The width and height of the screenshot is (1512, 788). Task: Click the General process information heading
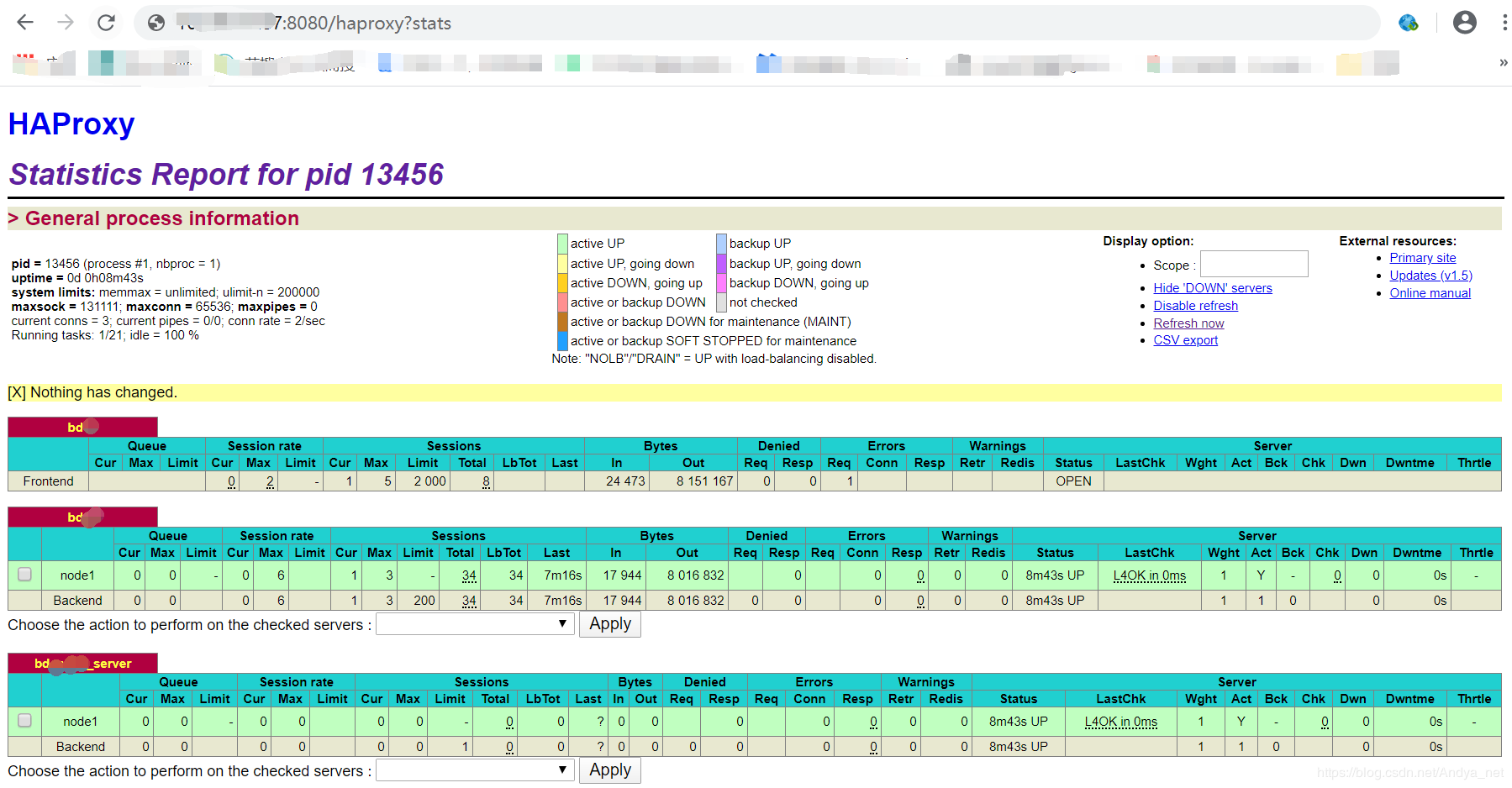pos(162,218)
